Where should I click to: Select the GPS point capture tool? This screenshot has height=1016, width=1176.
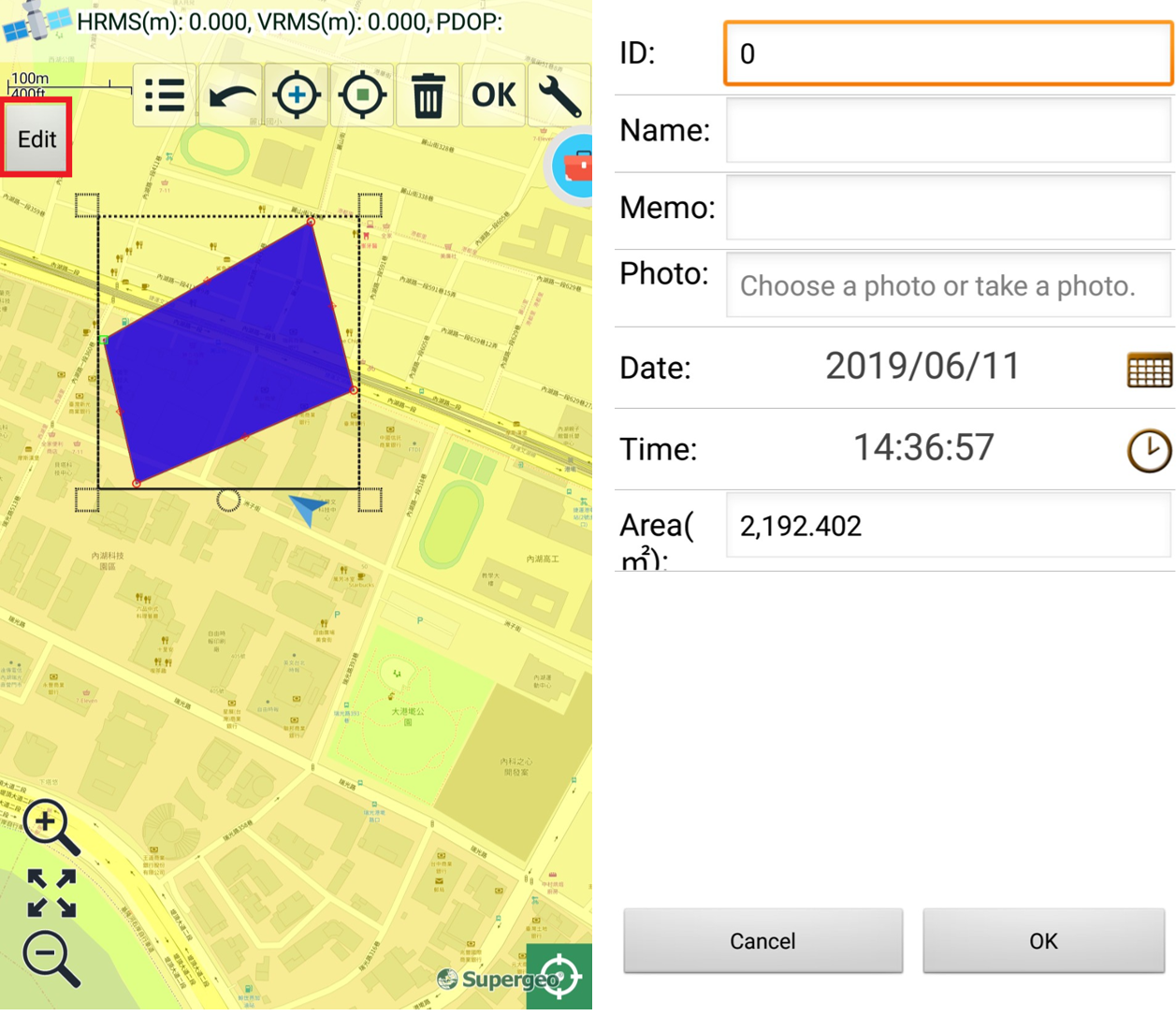tap(362, 95)
